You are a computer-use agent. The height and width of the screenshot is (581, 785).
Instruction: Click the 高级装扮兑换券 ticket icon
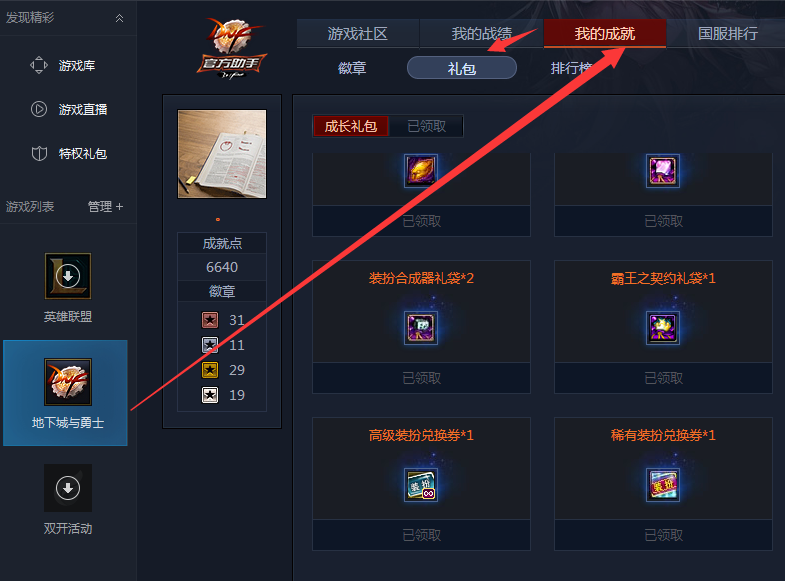(421, 485)
